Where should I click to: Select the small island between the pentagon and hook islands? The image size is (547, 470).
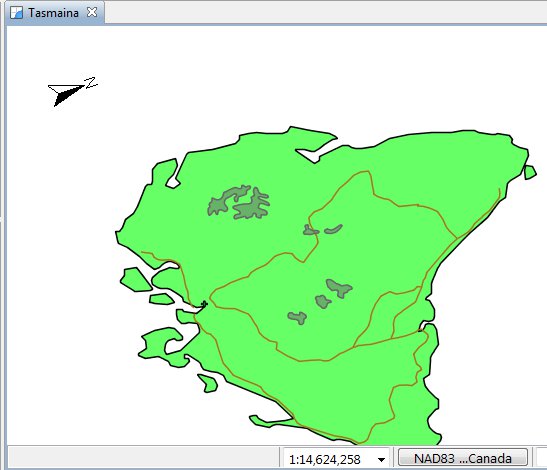162,299
